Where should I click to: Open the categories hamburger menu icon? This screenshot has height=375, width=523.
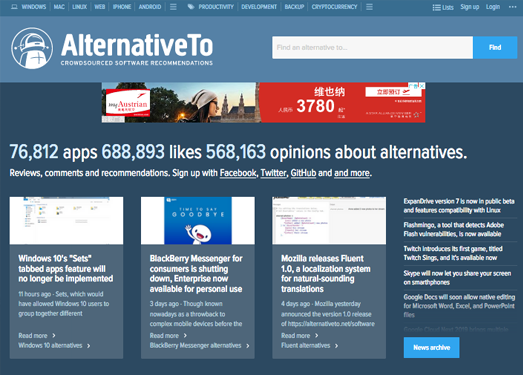click(369, 7)
